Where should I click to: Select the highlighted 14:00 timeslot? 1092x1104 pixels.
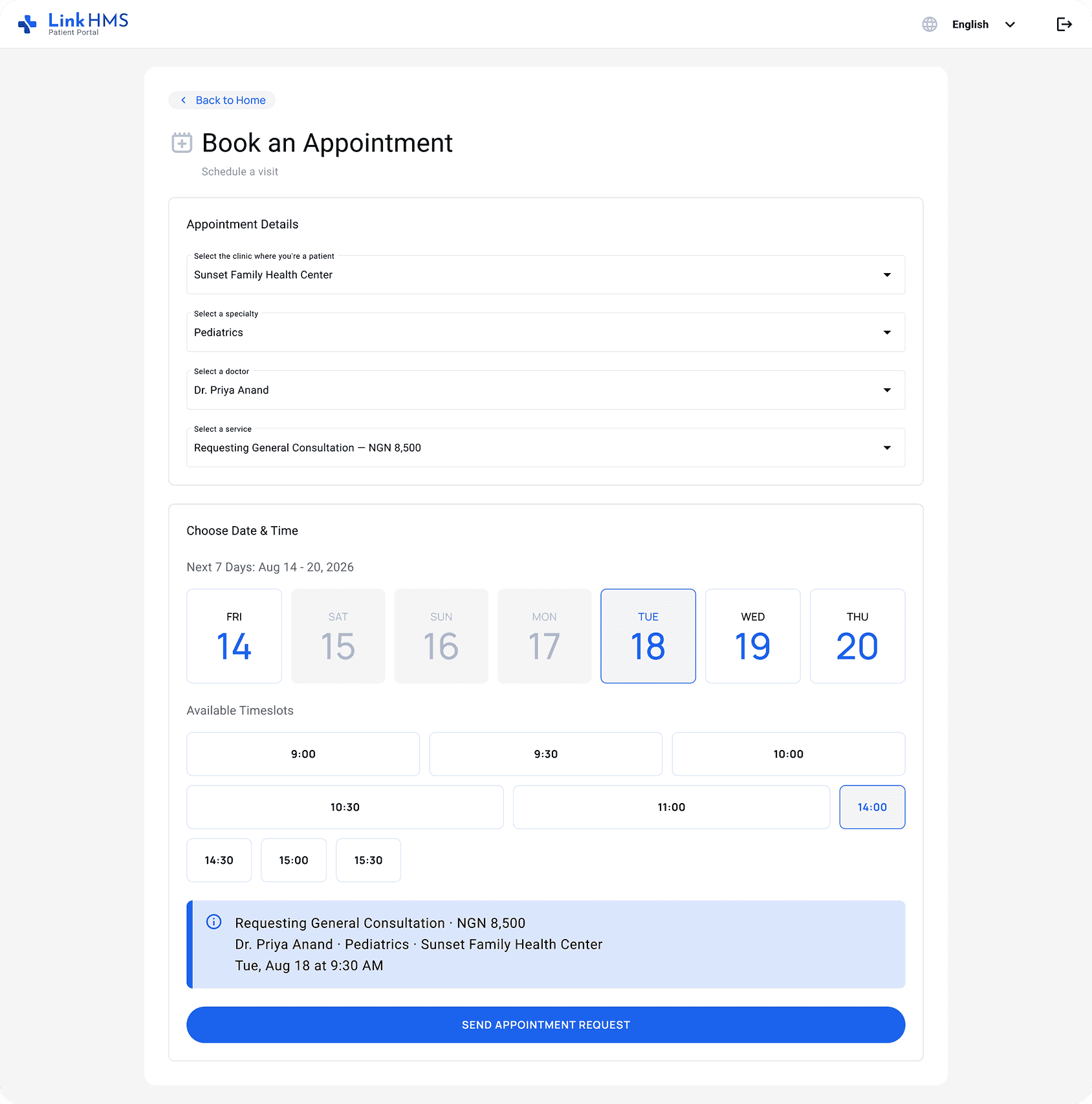872,807
